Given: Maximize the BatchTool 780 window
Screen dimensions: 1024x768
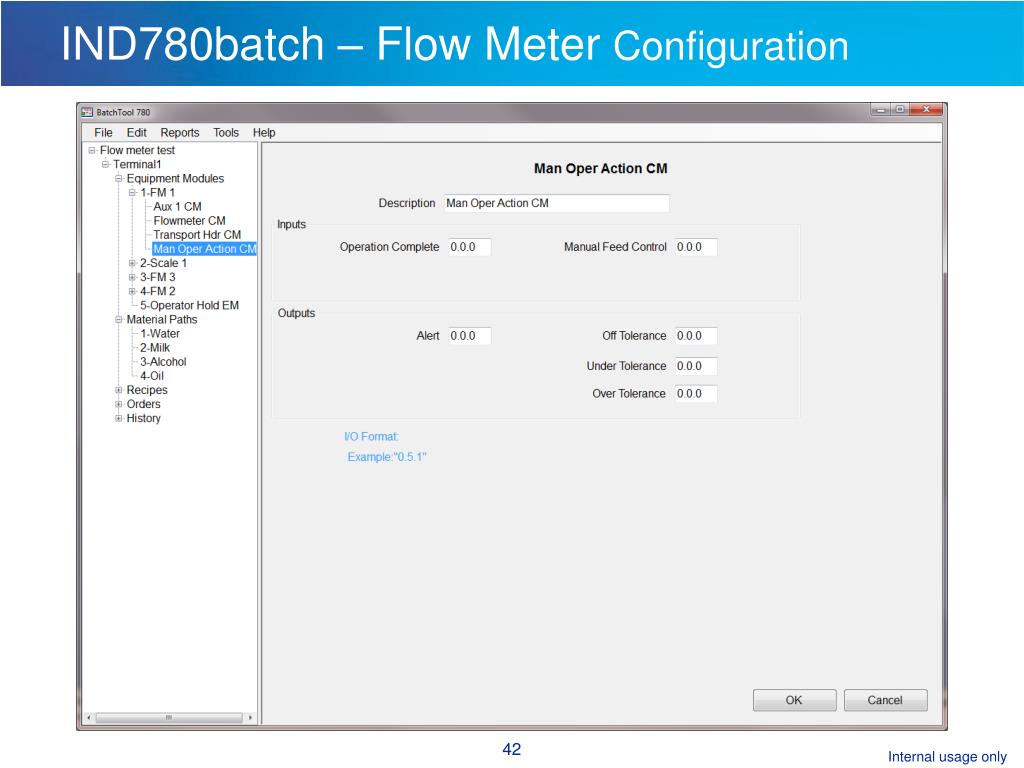Looking at the screenshot, I should click(900, 110).
